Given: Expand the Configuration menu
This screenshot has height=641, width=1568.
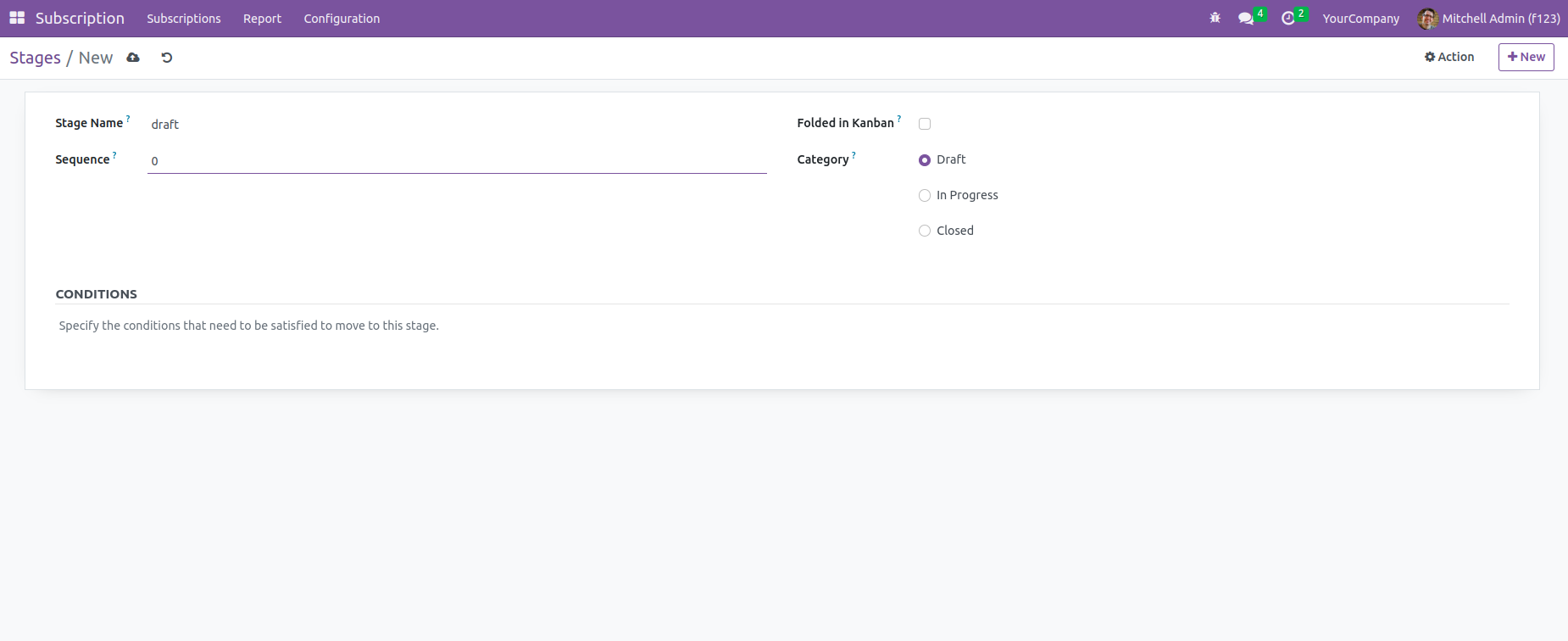Looking at the screenshot, I should coord(342,19).
